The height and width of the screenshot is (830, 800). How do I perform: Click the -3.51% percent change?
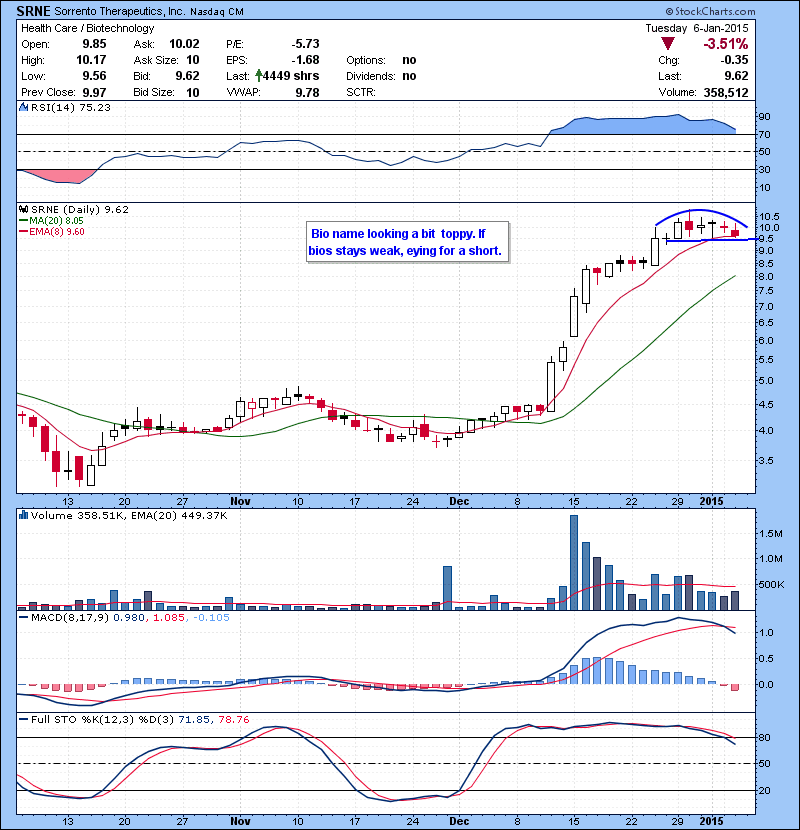pyautogui.click(x=726, y=44)
